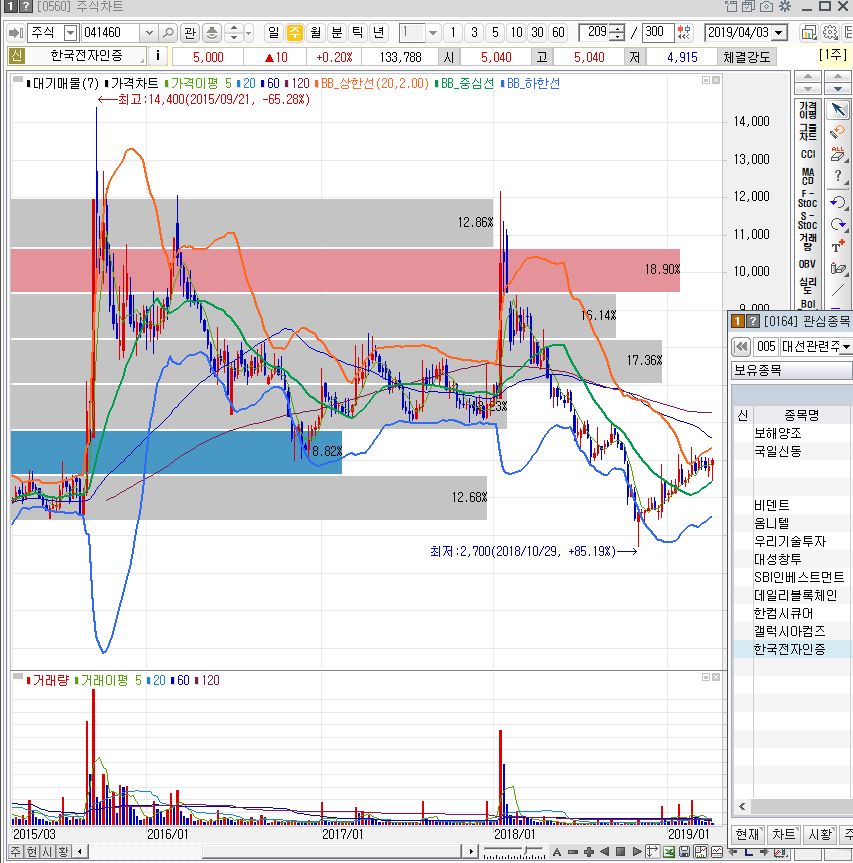This screenshot has width=853, height=863.
Task: Click the 관 watchlist button in toolbar
Action: tap(190, 33)
